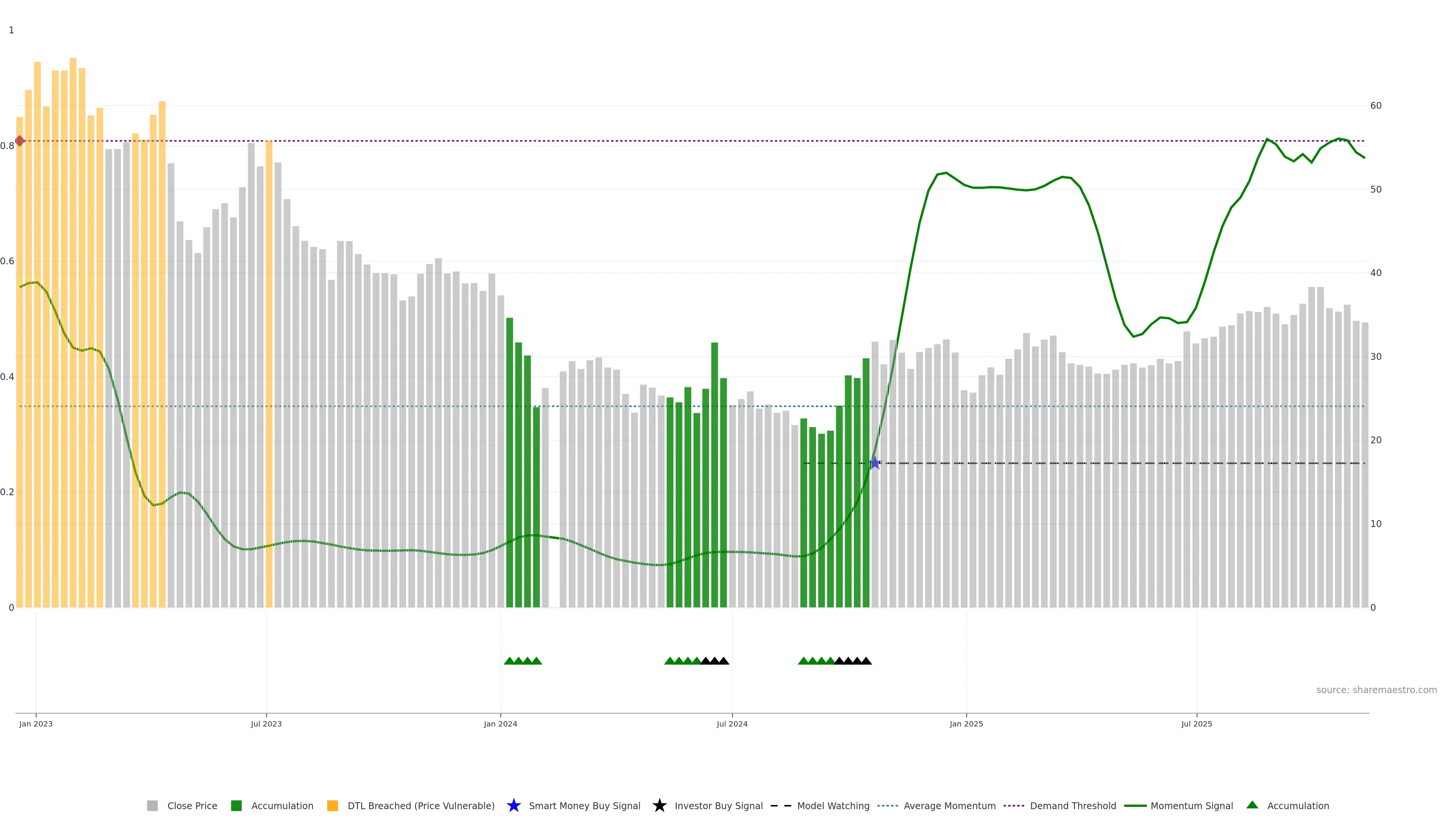Click Jul 2025 x-axis label
This screenshot has width=1456, height=819.
coord(1196,723)
